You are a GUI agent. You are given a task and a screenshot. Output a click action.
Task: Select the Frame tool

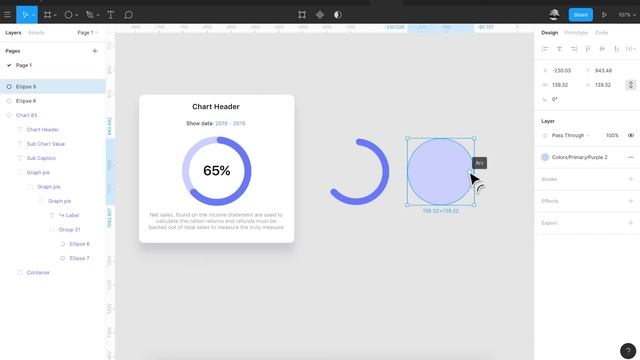[x=47, y=15]
